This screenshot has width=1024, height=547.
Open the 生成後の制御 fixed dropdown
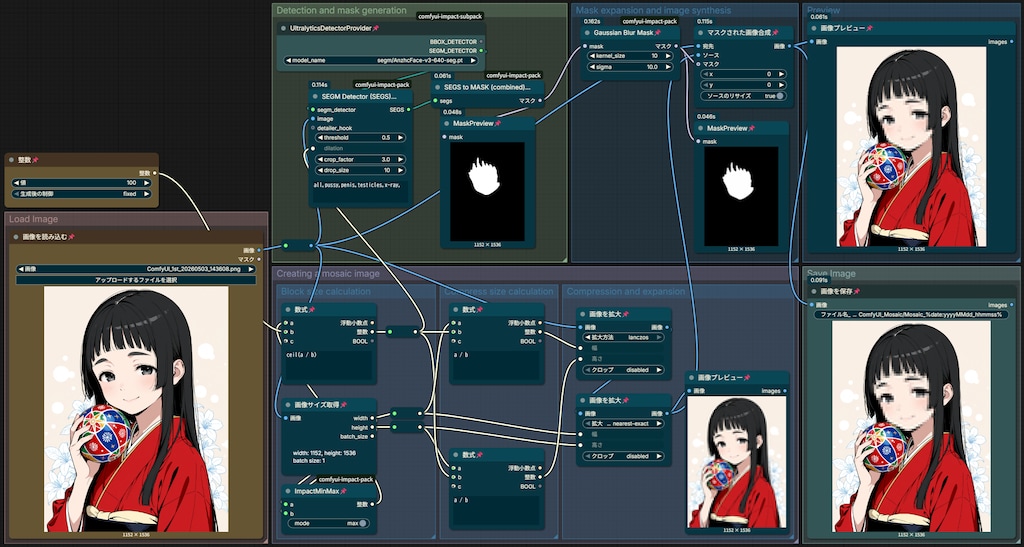pos(82,193)
